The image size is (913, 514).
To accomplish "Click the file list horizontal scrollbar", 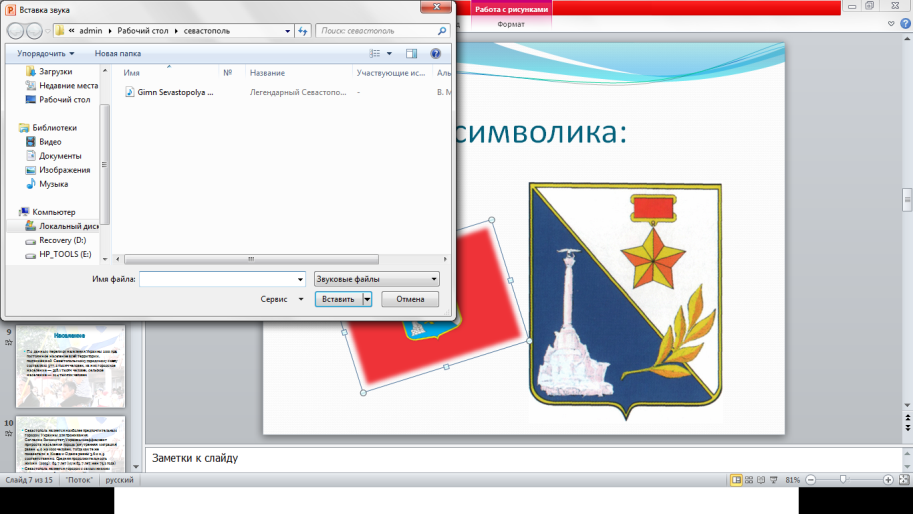I will [251, 259].
